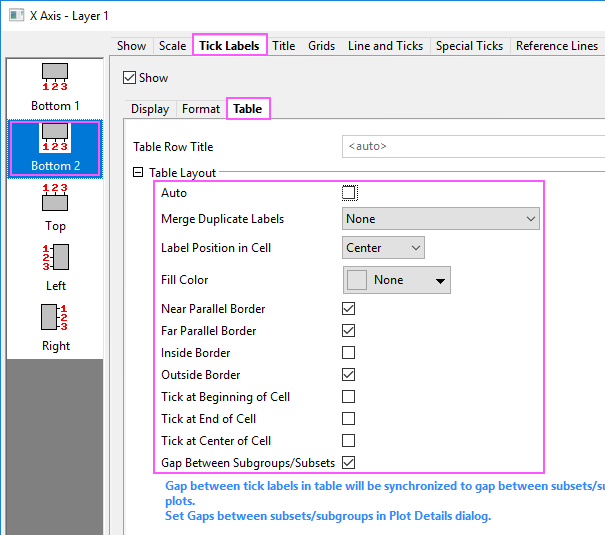Open the Line and Ticks tab
The image size is (605, 535).
pos(385,46)
